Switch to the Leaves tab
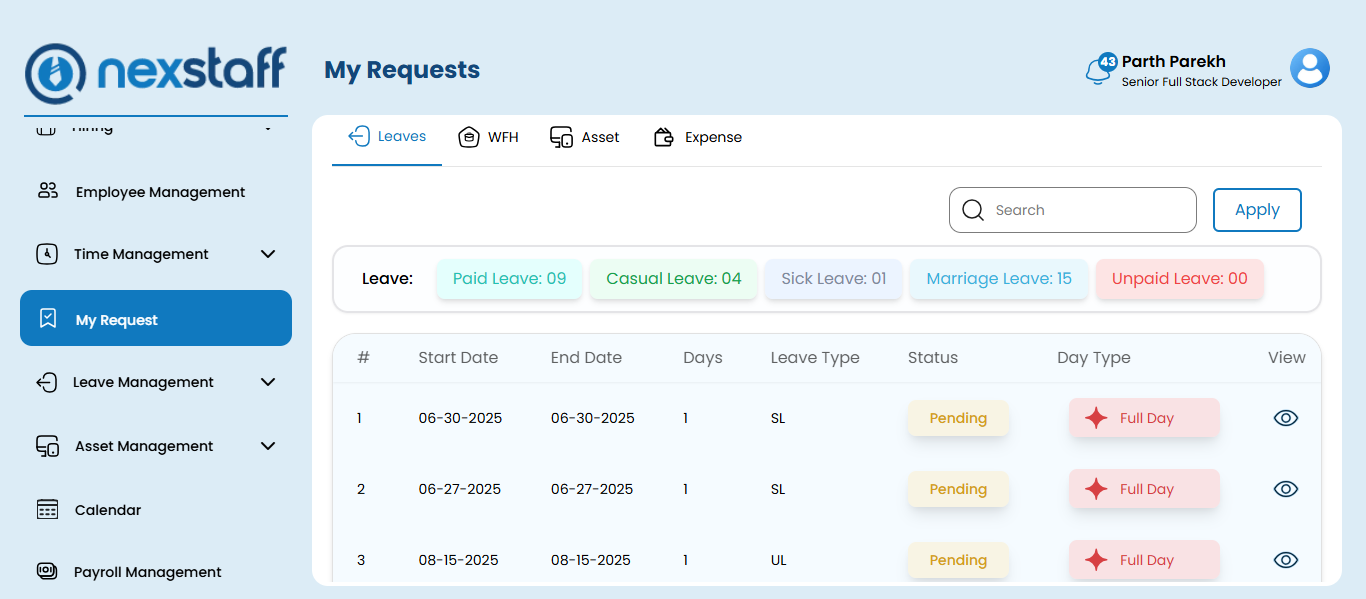Image resolution: width=1366 pixels, height=599 pixels. (387, 137)
